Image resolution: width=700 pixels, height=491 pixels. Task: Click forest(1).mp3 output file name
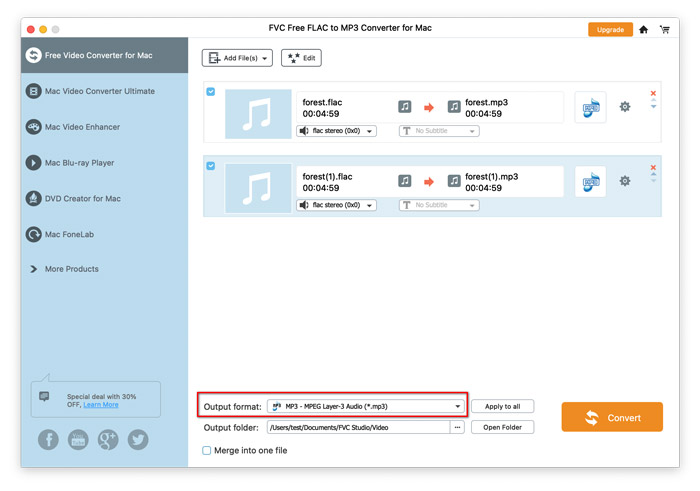point(492,176)
